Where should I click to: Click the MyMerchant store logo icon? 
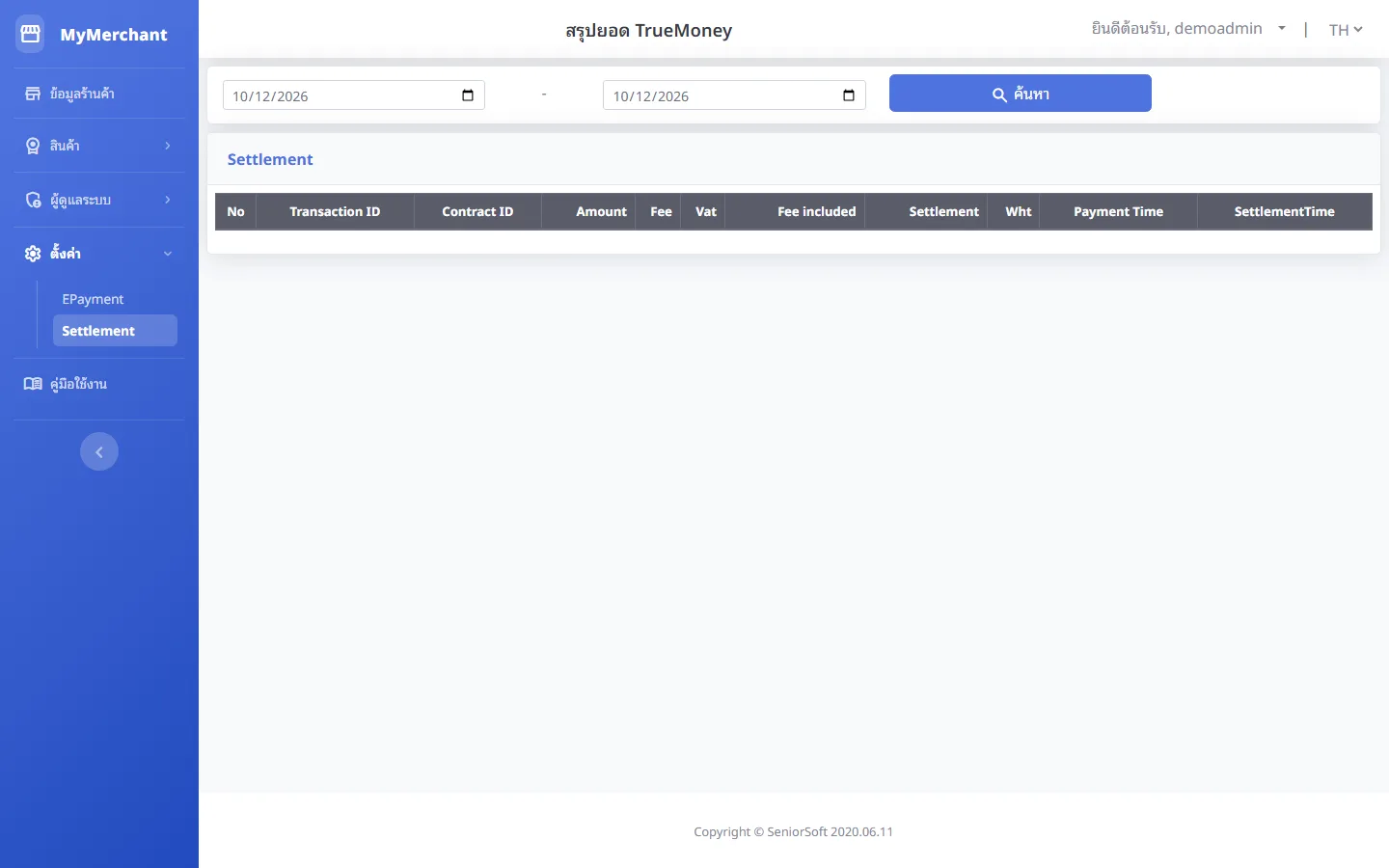pyautogui.click(x=30, y=34)
